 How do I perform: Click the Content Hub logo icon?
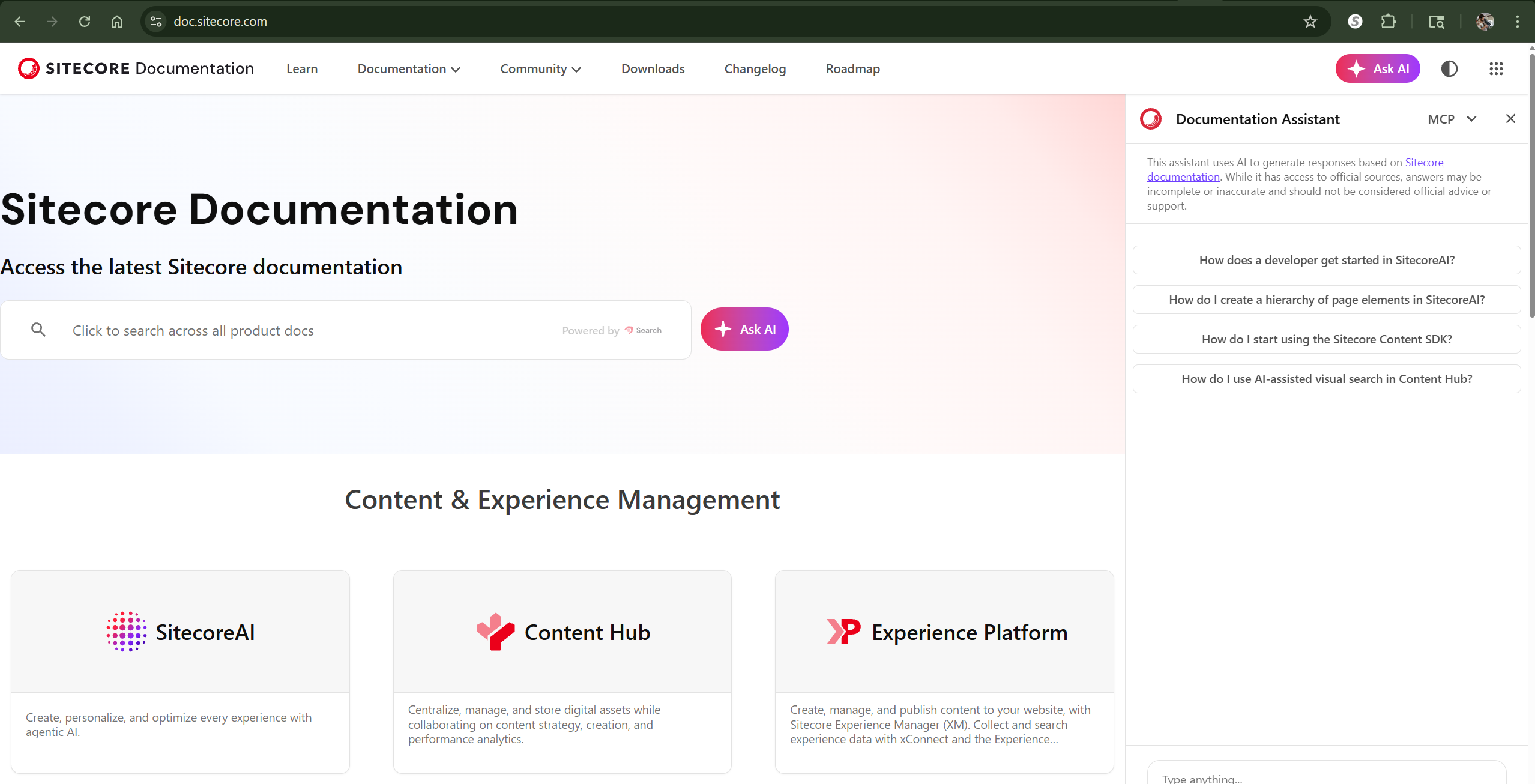[x=495, y=632]
